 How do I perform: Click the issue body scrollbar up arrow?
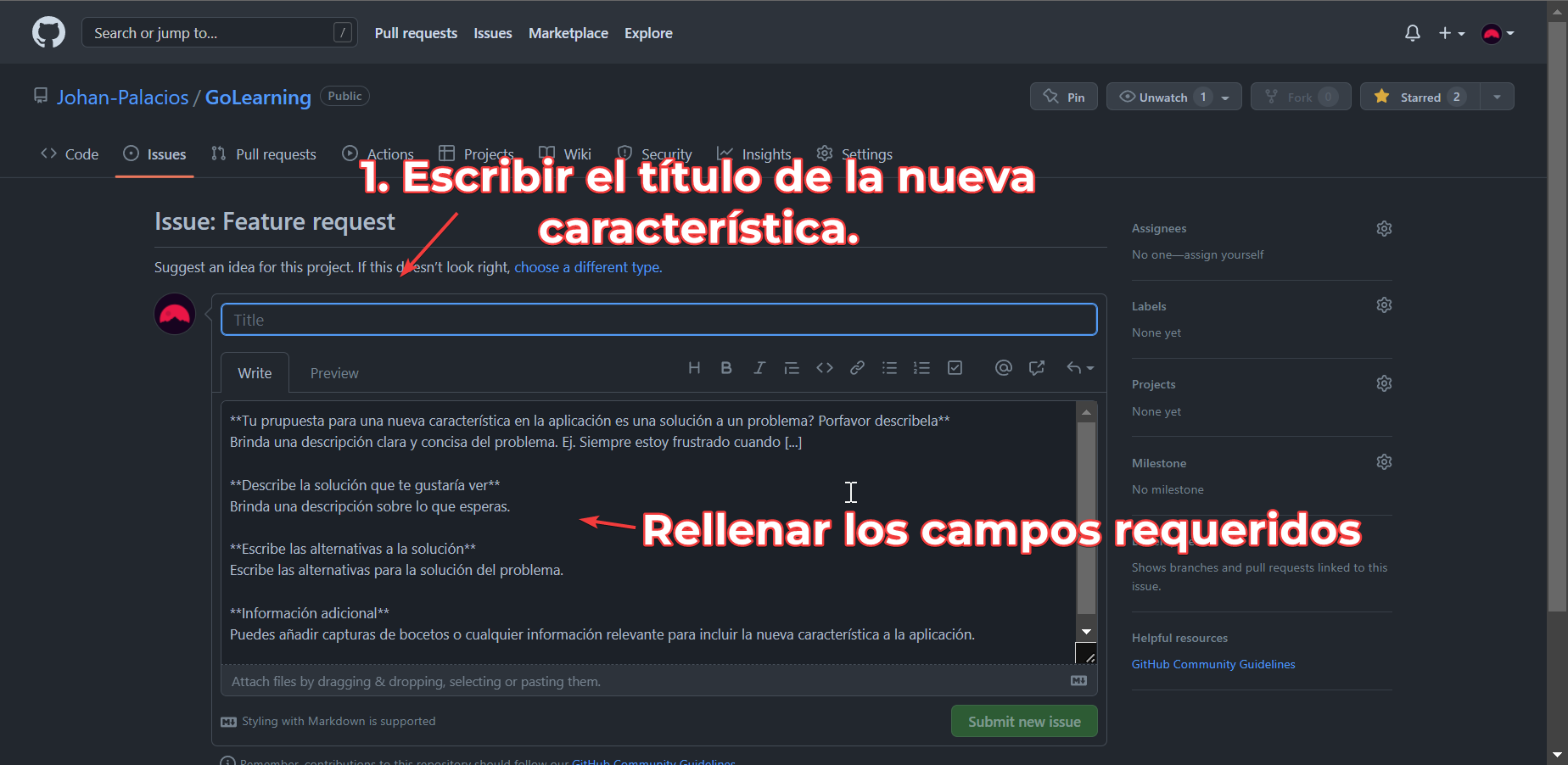click(x=1086, y=412)
